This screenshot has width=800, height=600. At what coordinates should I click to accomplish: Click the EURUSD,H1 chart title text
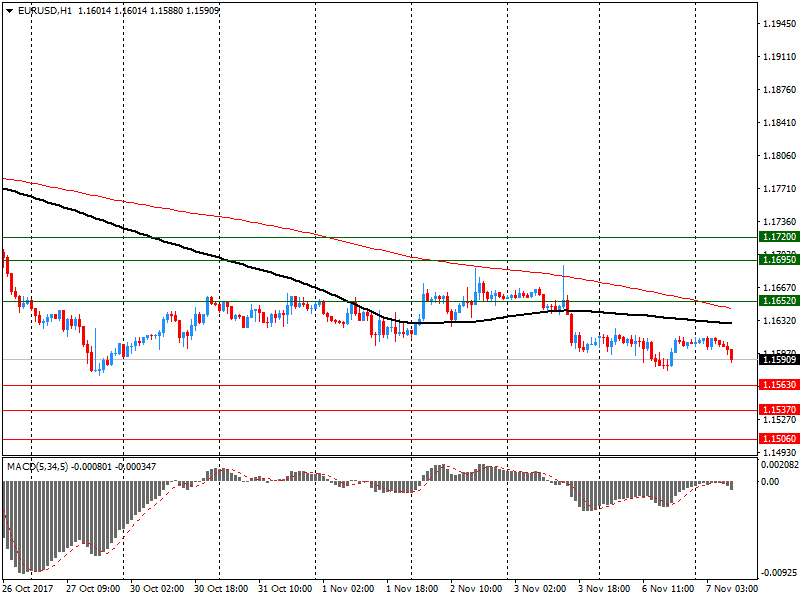point(45,10)
